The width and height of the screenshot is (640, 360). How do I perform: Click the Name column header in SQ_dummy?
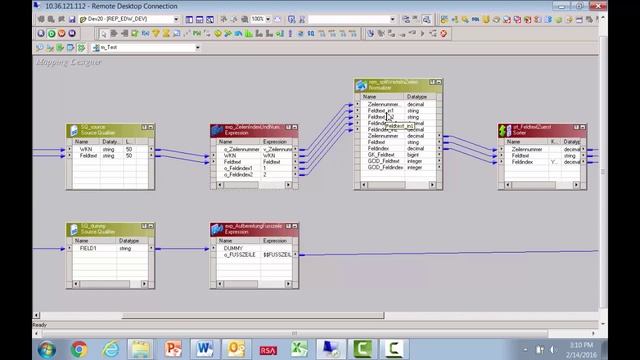point(95,241)
